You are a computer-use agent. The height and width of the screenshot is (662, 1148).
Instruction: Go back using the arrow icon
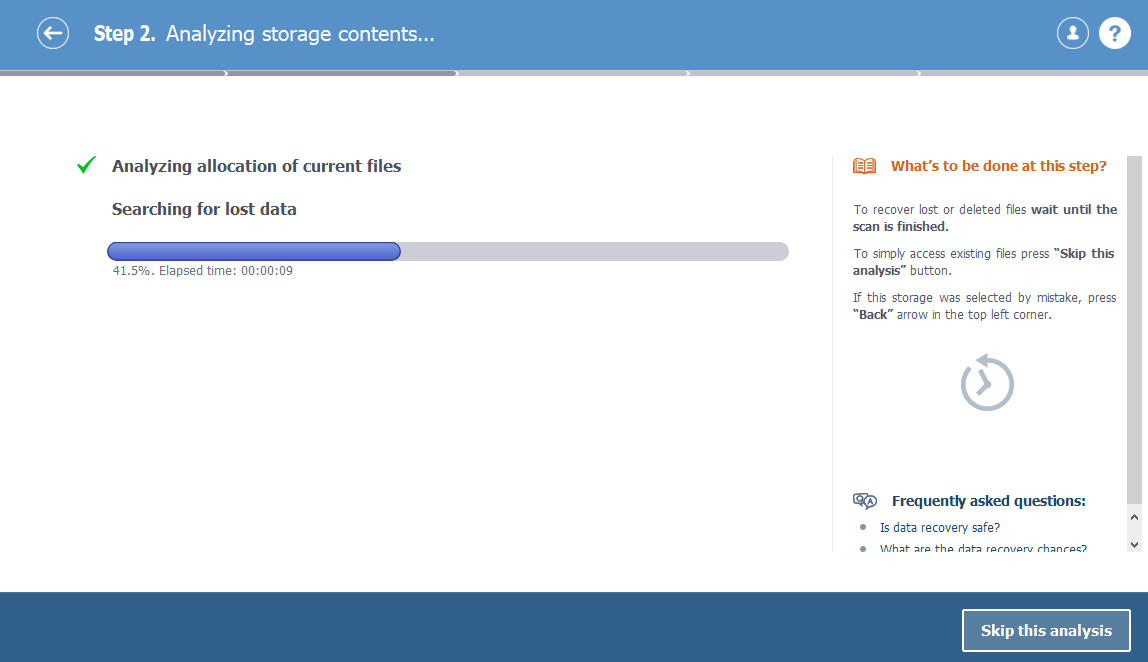tap(53, 33)
